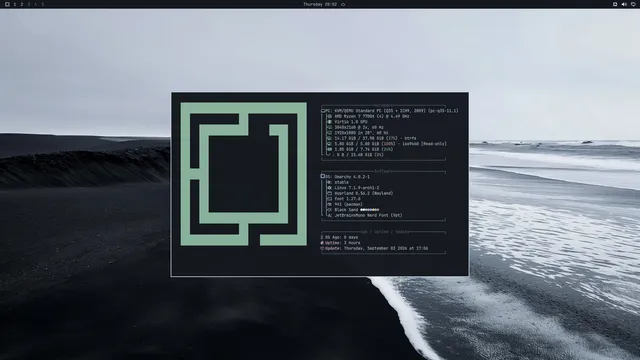
Task: Click the disk icon on the btrfs line
Action: (329, 138)
